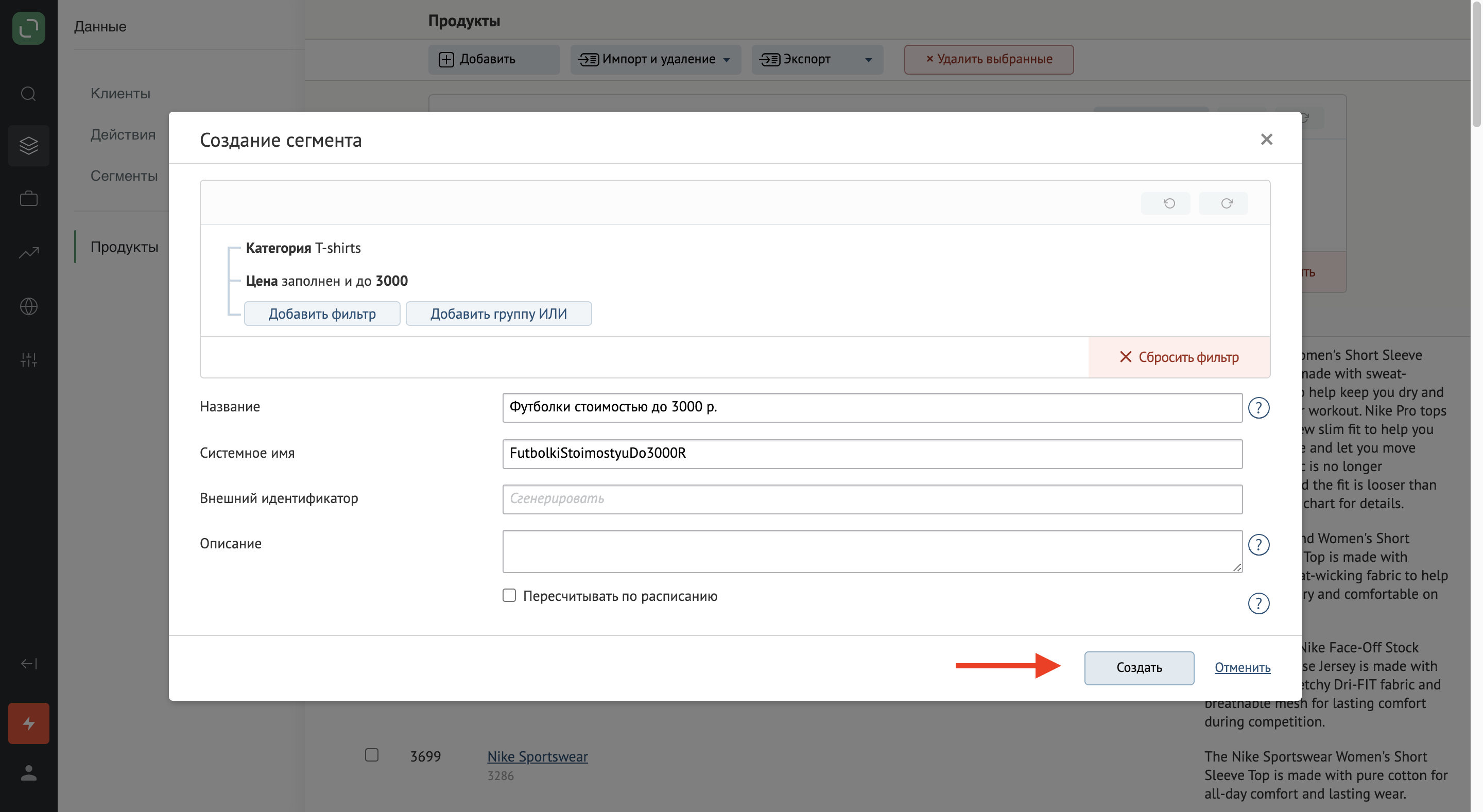Click the red lightning bolt button
Screen dimensions: 1483x812
point(28,723)
